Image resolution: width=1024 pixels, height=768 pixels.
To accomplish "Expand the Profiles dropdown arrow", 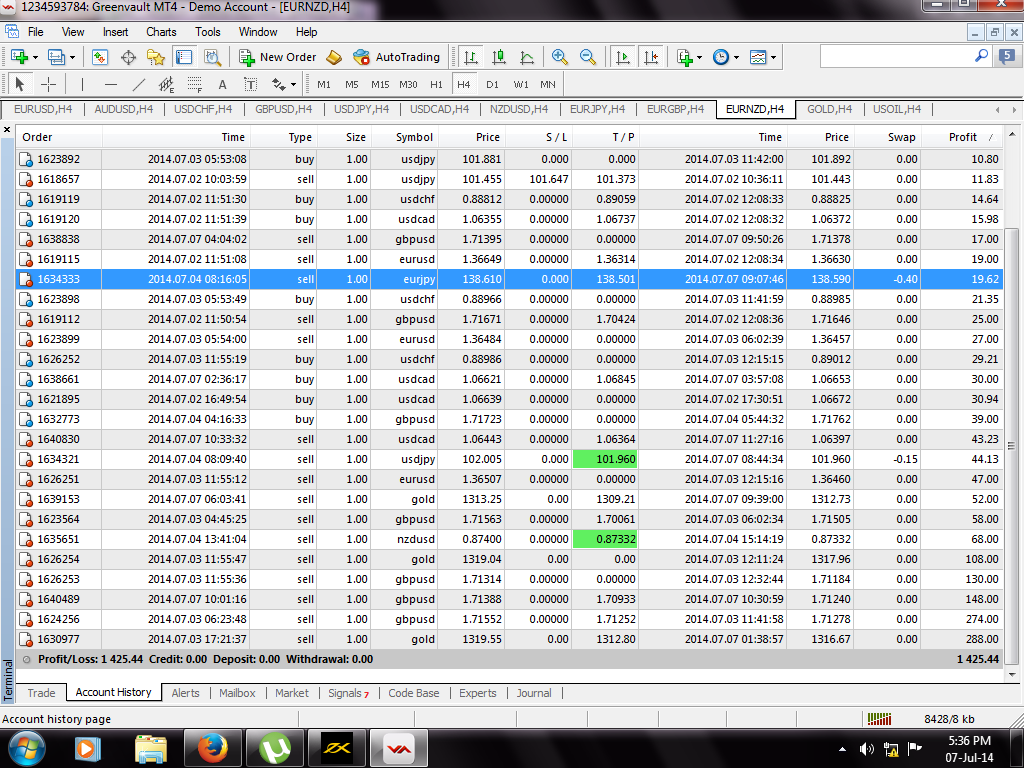I will point(72,57).
